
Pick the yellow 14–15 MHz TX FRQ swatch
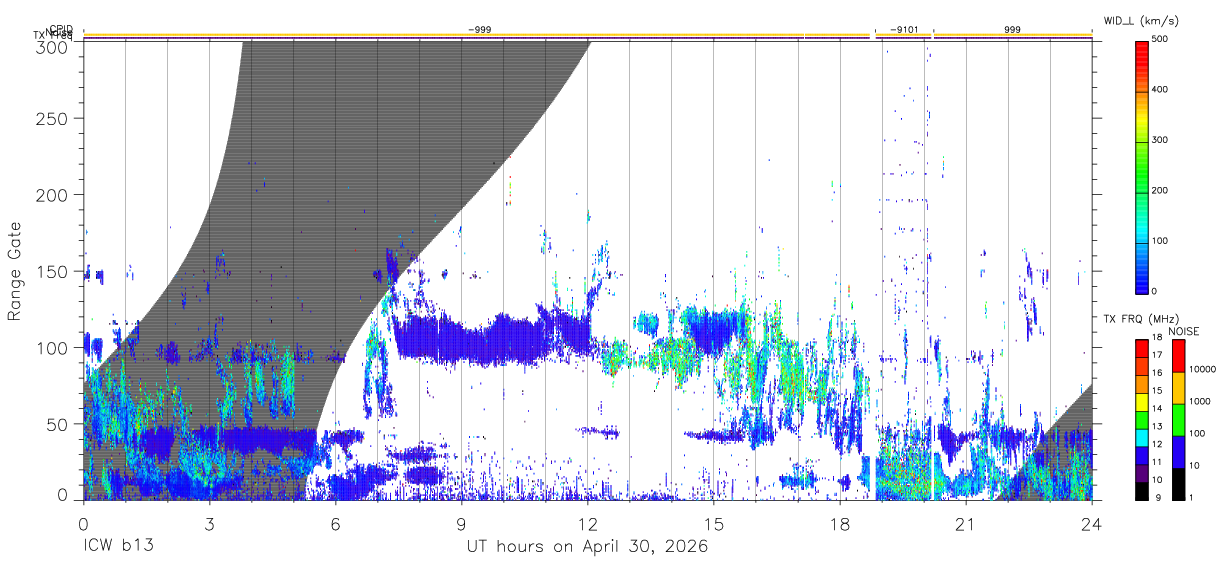1142,401
